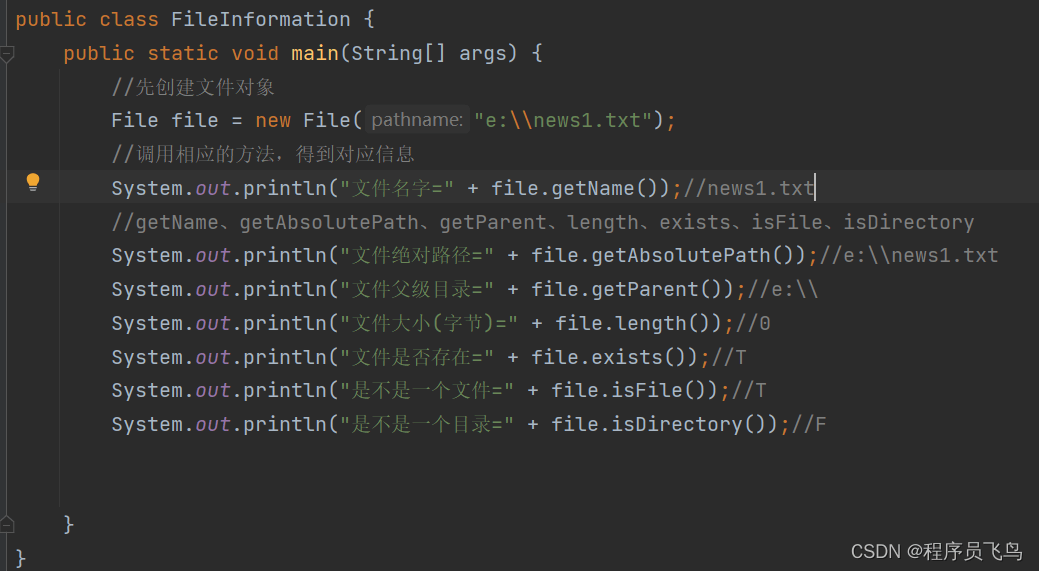Collapse the main method fold marker
1039x571 pixels.
(8, 54)
